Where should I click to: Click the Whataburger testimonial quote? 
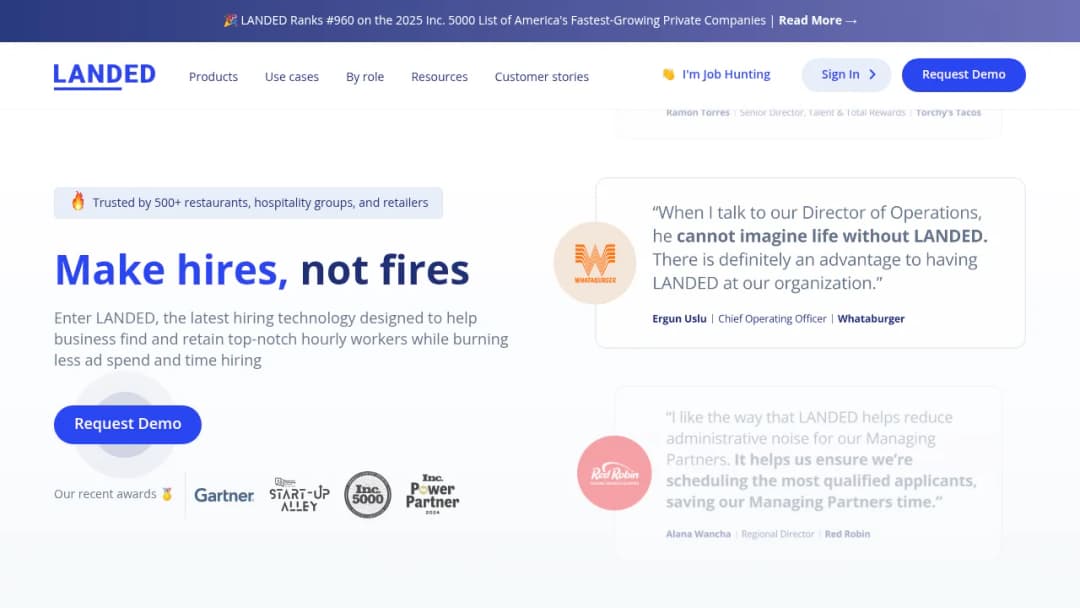click(x=820, y=248)
